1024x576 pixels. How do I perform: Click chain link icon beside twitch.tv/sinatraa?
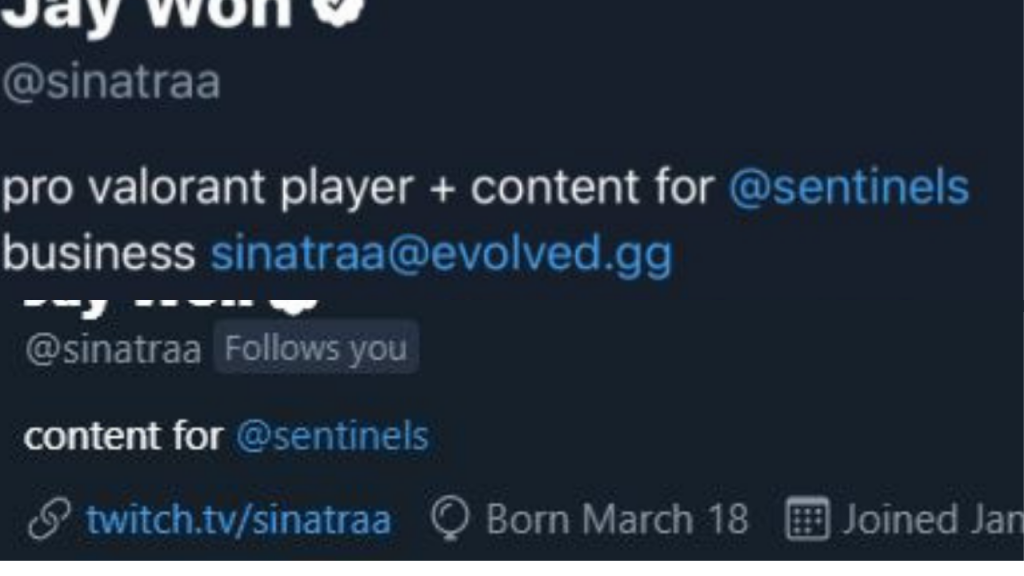coord(49,520)
